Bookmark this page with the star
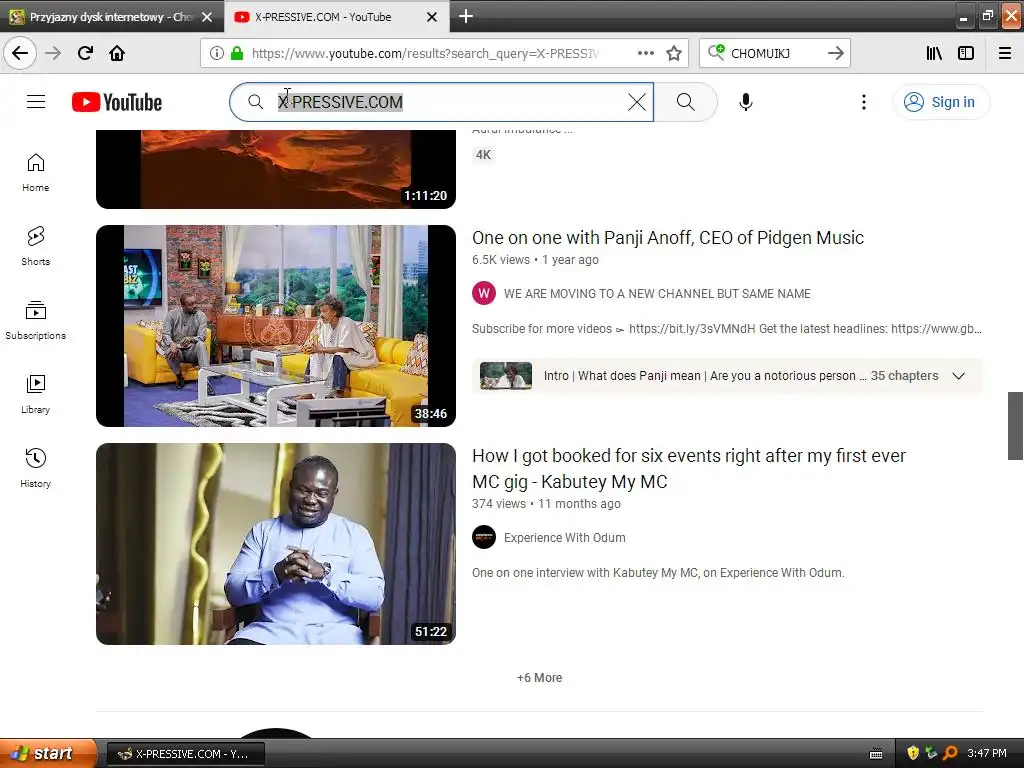 pos(674,54)
